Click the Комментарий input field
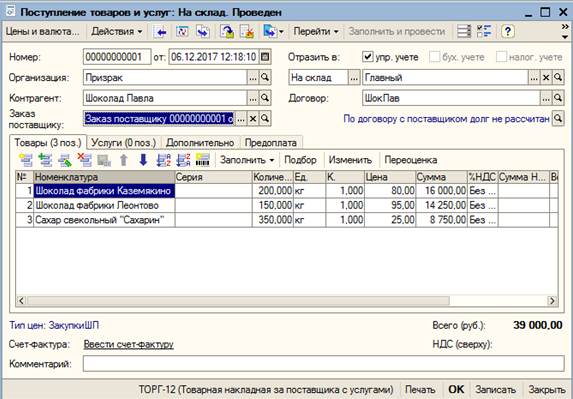This screenshot has height=399, width=573. 323,364
